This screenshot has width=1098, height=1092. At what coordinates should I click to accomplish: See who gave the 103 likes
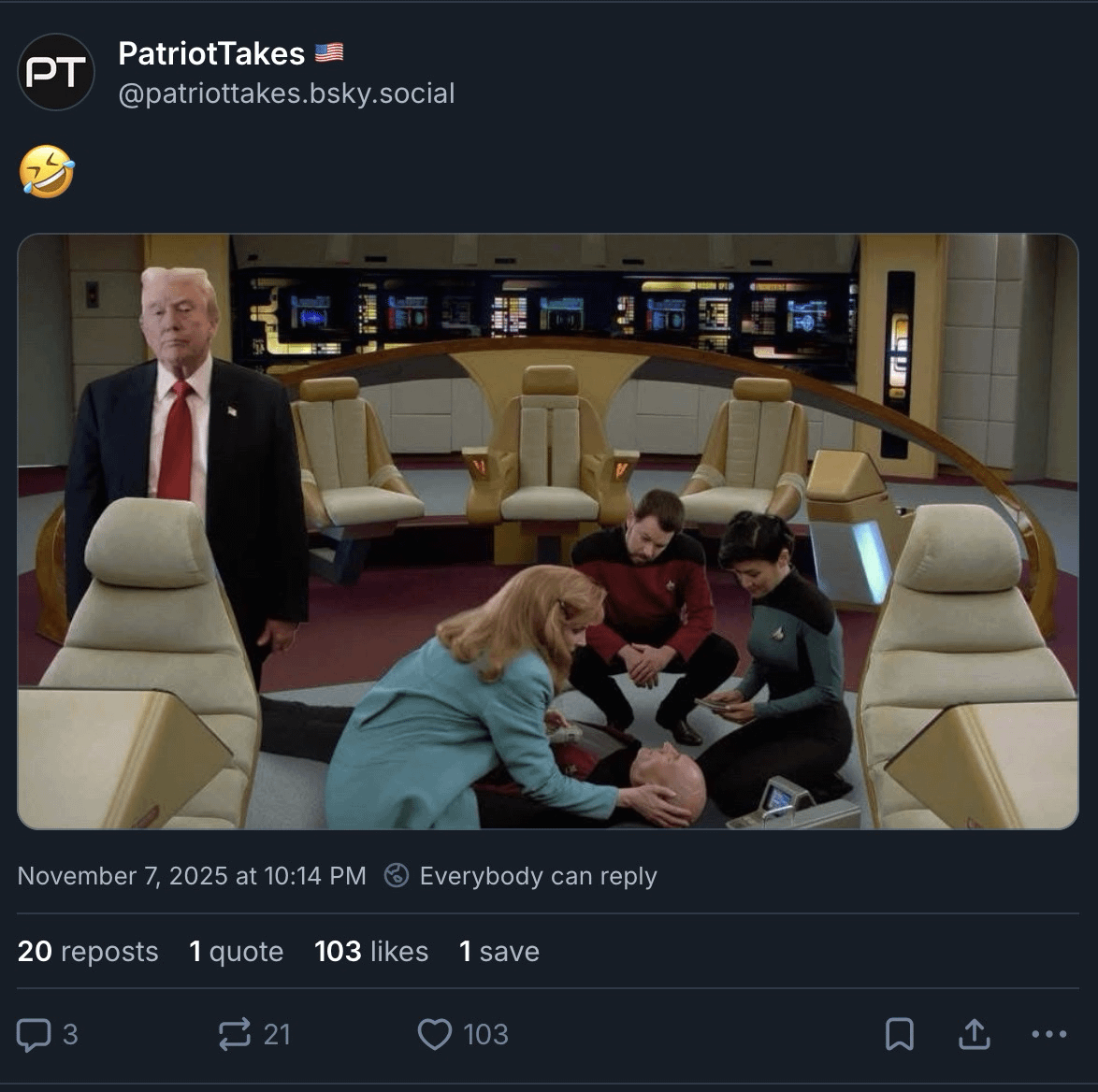tap(371, 951)
